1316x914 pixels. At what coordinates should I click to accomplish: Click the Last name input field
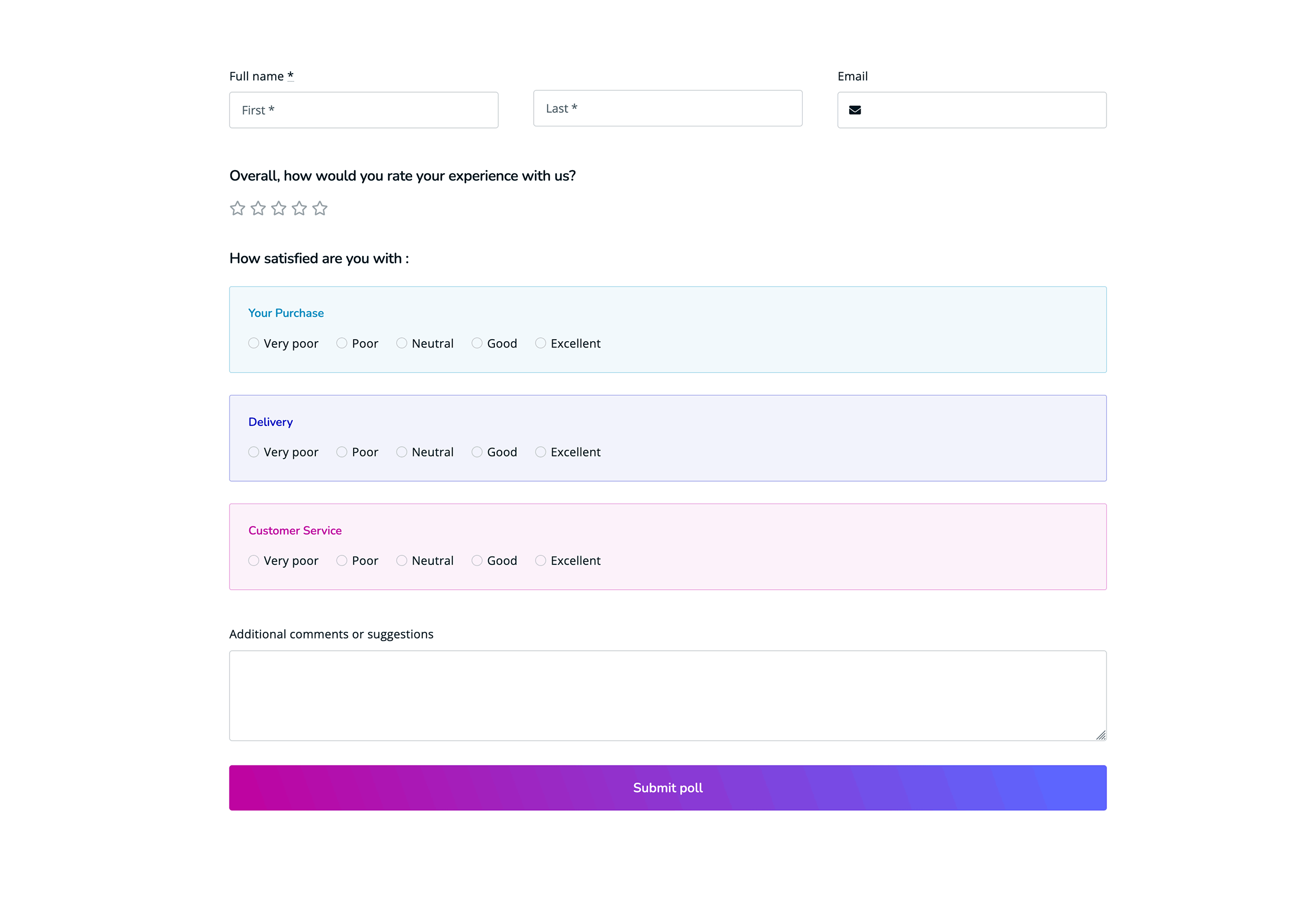coord(667,108)
